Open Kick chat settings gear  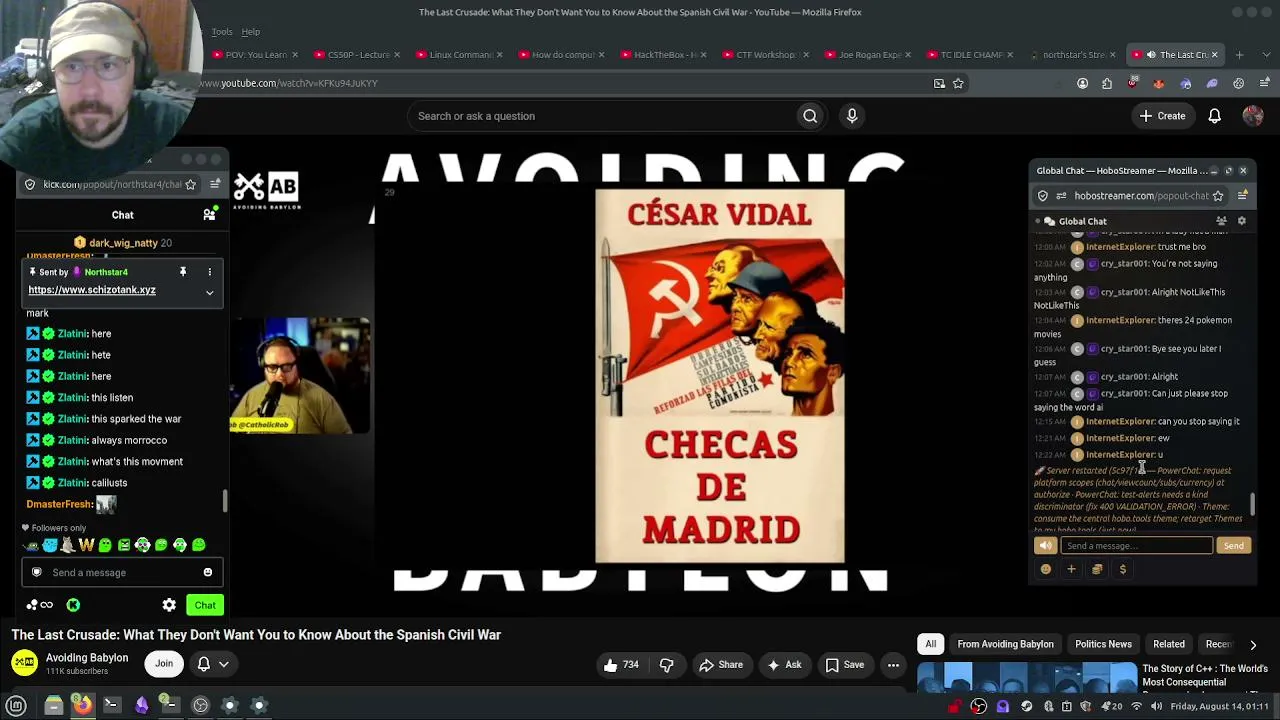point(169,605)
